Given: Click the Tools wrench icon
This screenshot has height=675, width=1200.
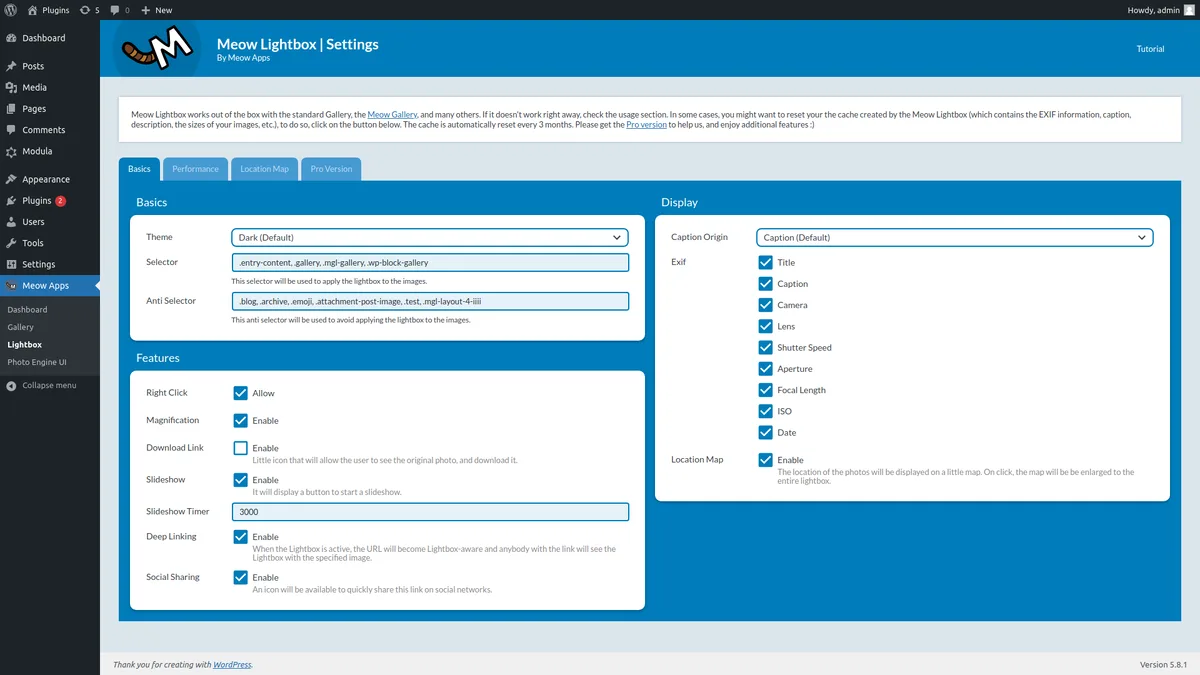Looking at the screenshot, I should [11, 243].
